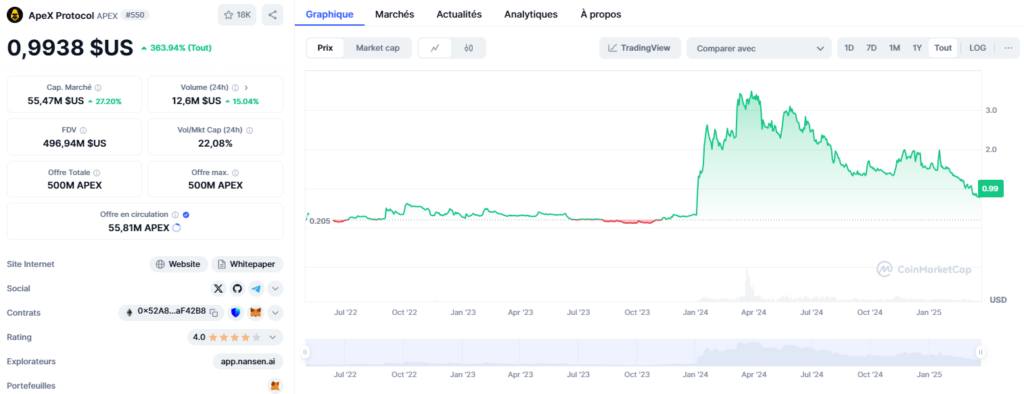Expand more Social links chevron
Screen dimensions: 1024x394
[x=276, y=288]
